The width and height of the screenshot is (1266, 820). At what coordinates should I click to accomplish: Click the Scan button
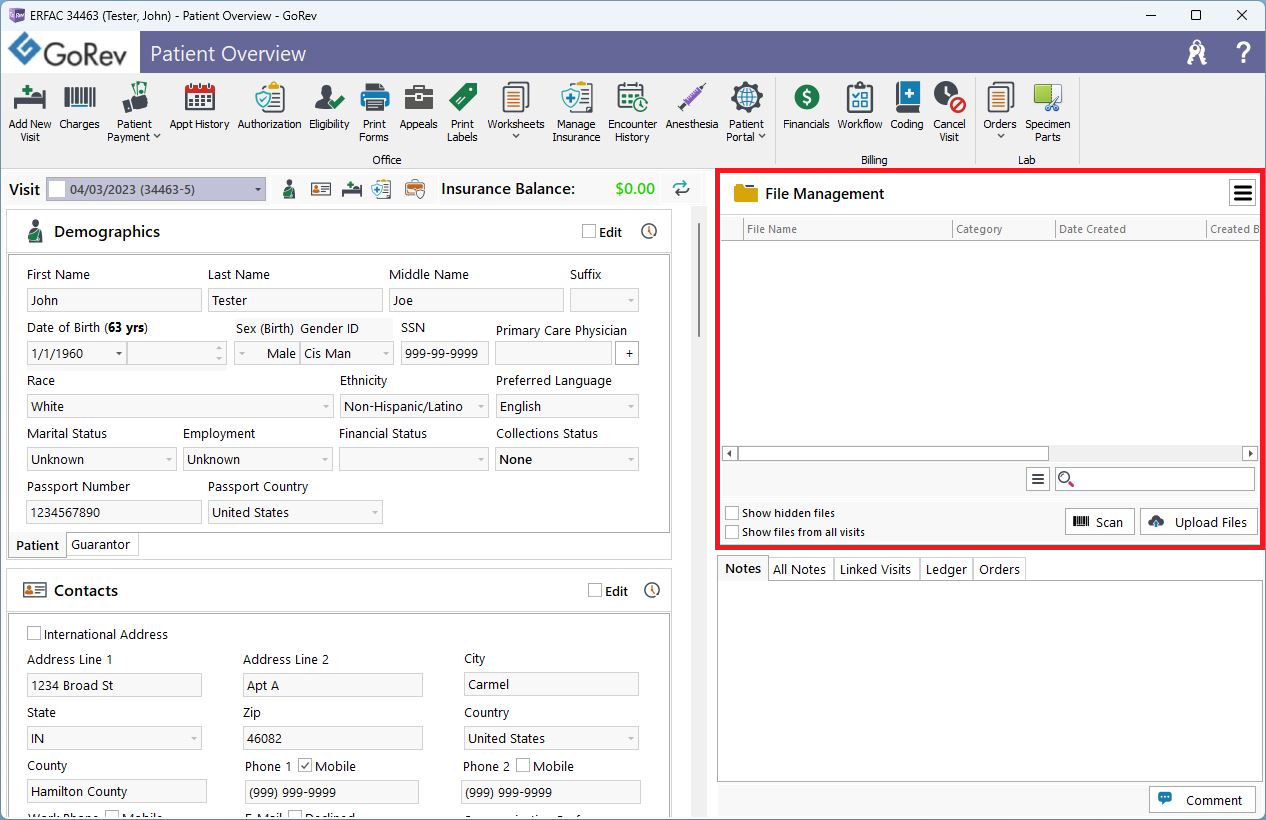click(1099, 521)
